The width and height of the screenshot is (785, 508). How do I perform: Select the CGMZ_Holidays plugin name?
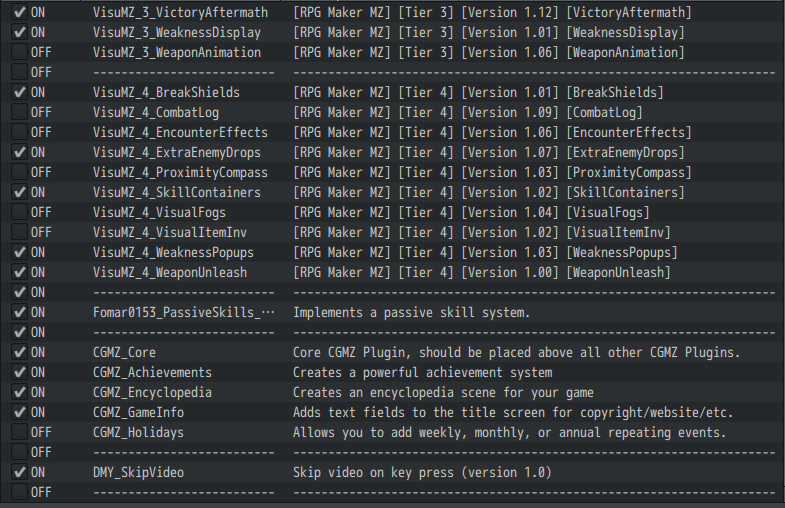point(138,433)
